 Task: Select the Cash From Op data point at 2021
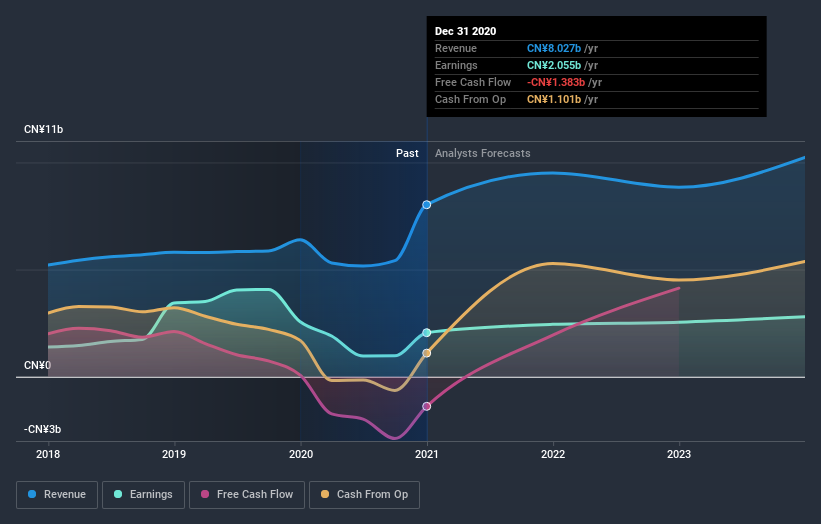click(427, 353)
